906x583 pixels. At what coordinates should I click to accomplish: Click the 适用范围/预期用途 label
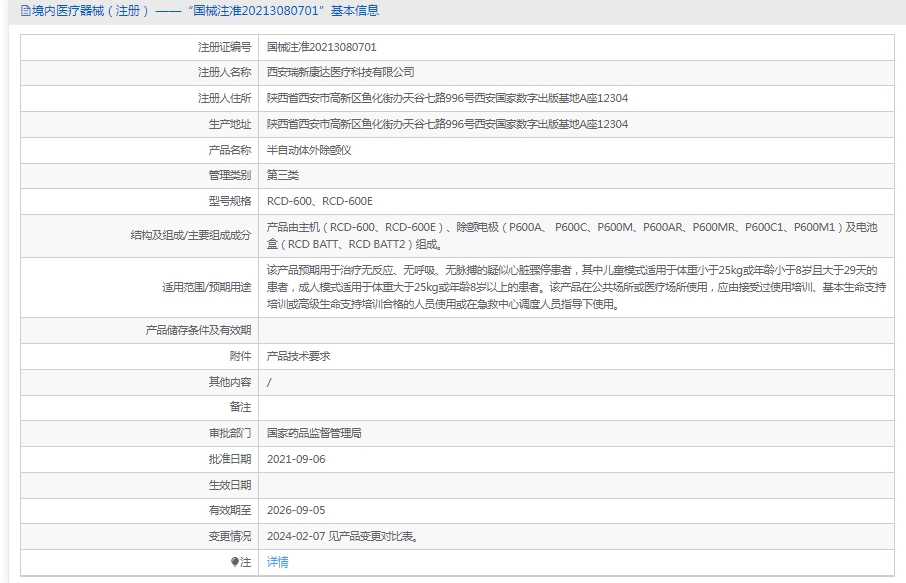207,287
